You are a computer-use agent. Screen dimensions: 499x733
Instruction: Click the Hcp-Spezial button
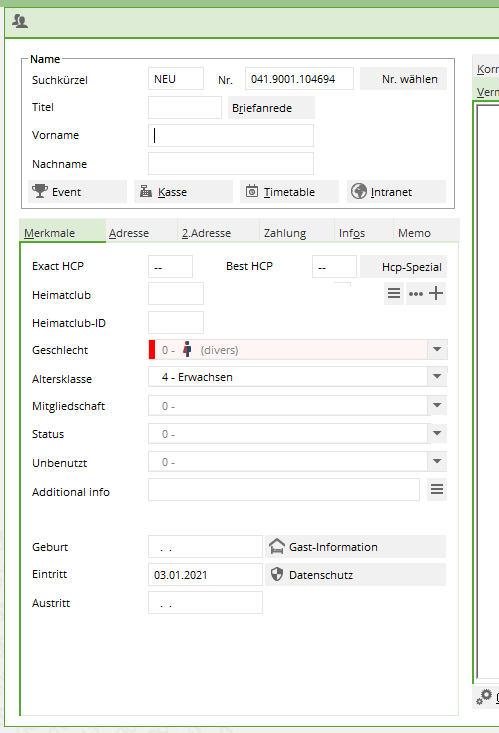click(404, 266)
